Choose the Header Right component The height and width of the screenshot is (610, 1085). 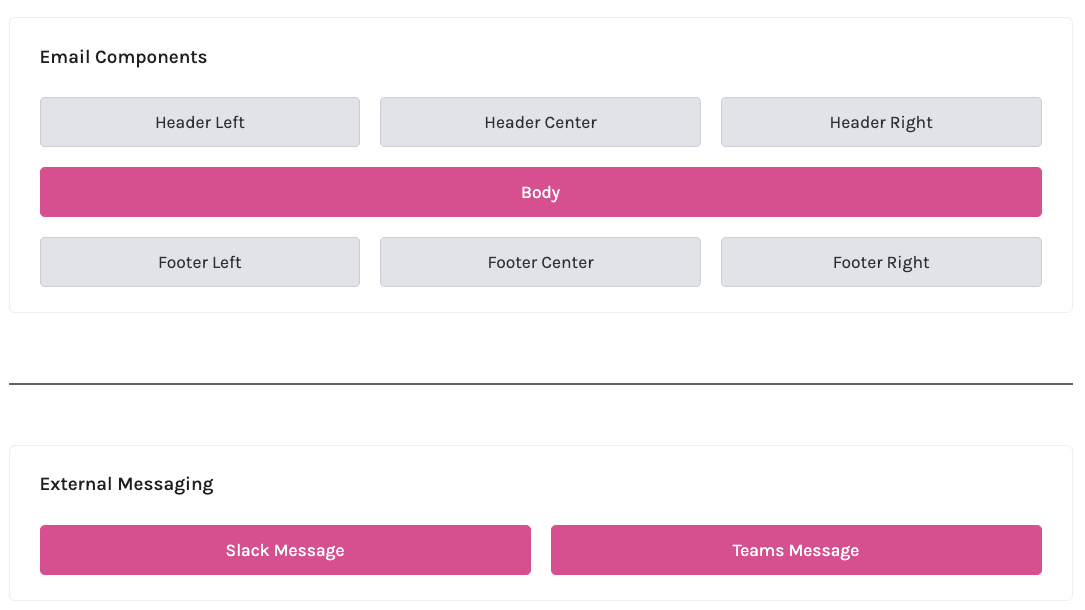881,122
